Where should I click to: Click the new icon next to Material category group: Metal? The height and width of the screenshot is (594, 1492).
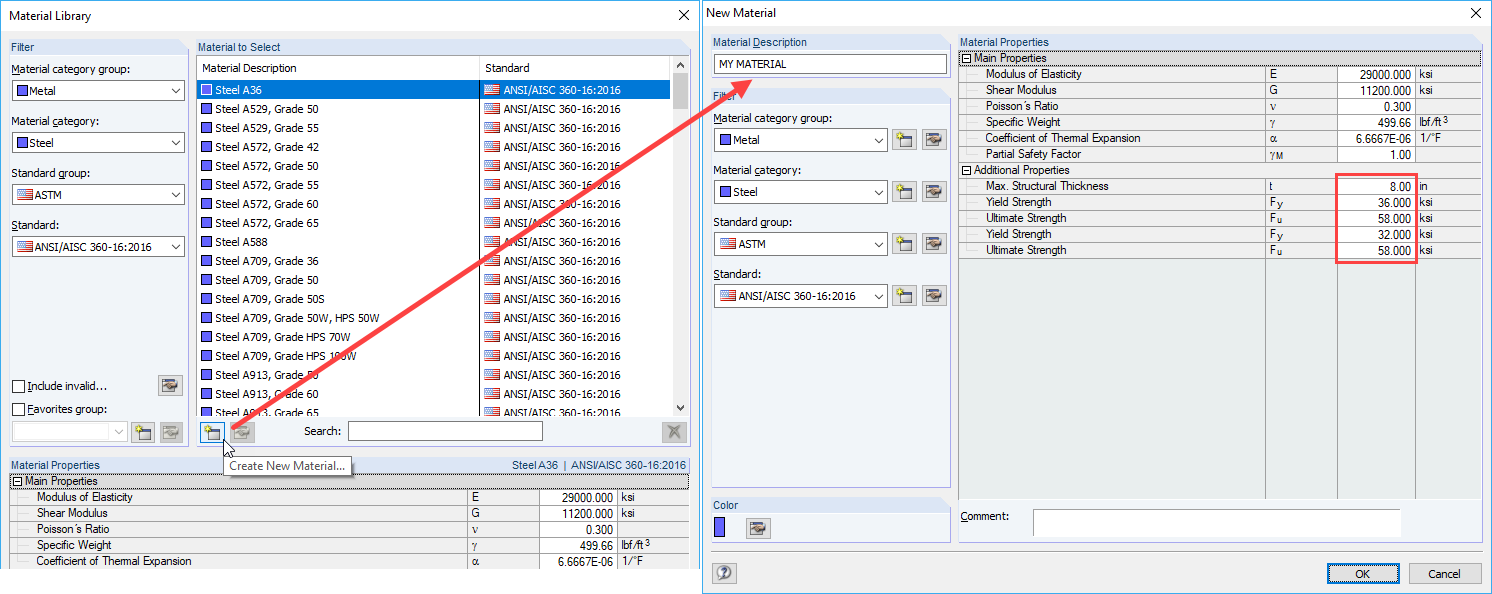pyautogui.click(x=904, y=140)
